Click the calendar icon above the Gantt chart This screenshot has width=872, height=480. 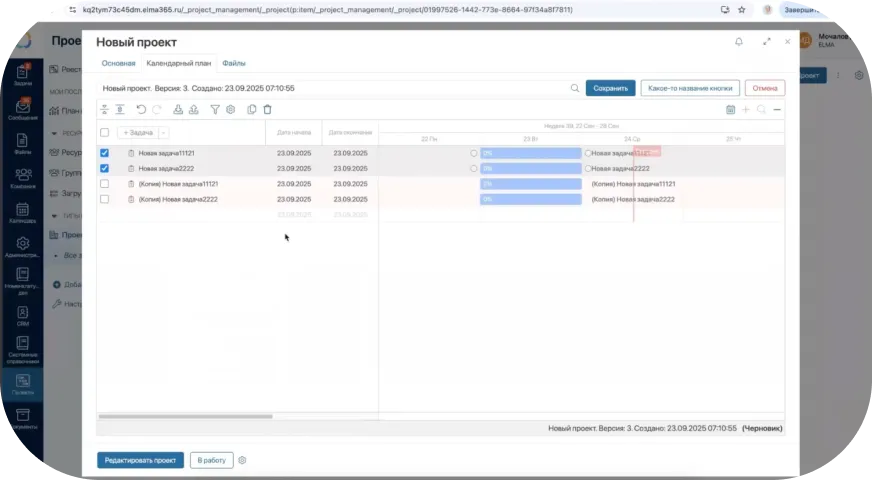click(x=730, y=110)
